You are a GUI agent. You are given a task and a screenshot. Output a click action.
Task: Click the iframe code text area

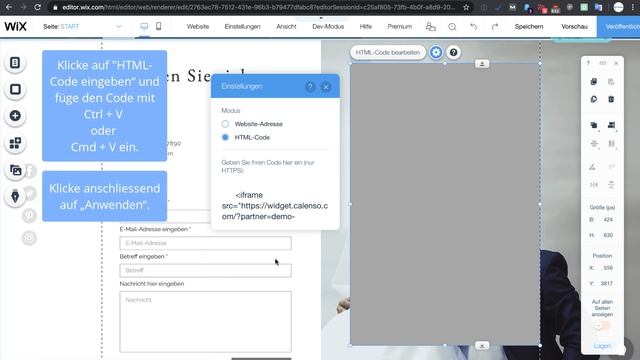pos(275,206)
